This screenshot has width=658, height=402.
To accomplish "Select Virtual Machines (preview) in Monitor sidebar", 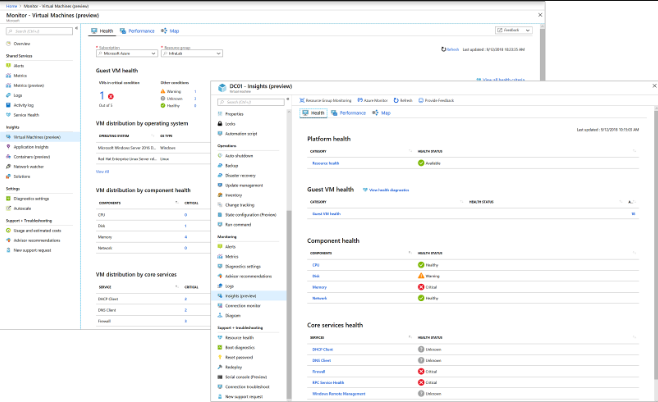I will coord(39,137).
